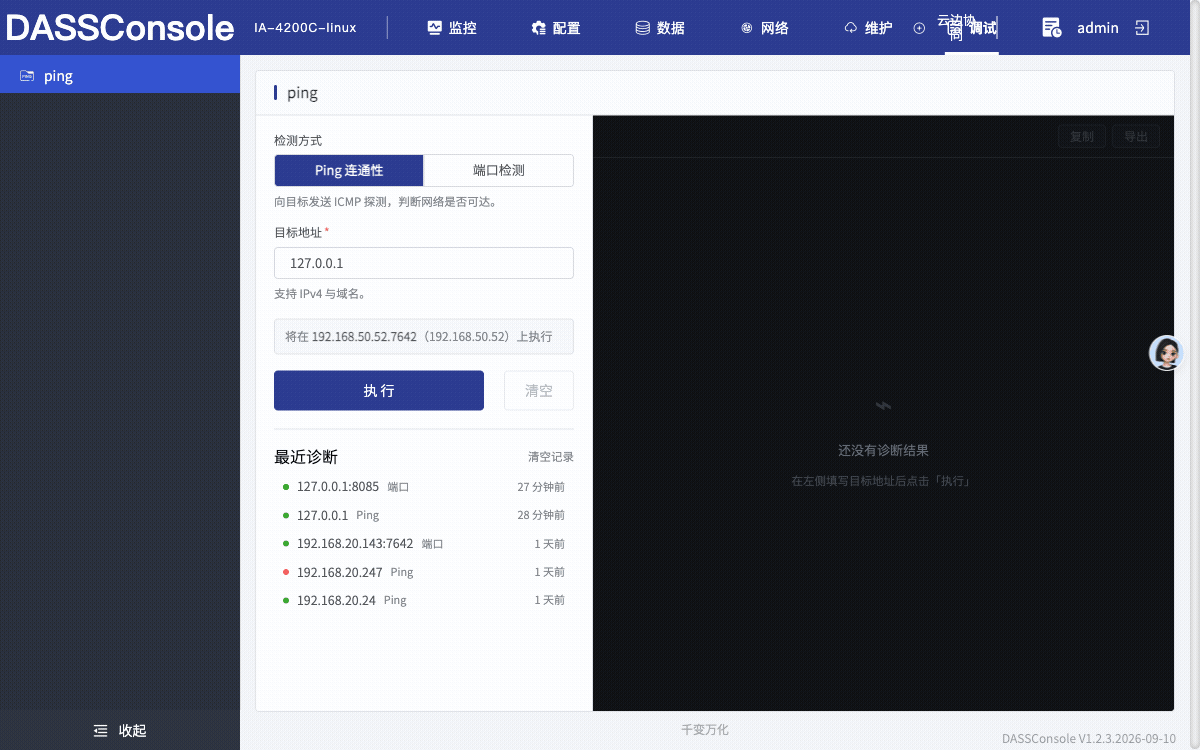Select the 192.168.20.247 Ping history record
Screen dimensions: 1200x750
click(x=424, y=572)
